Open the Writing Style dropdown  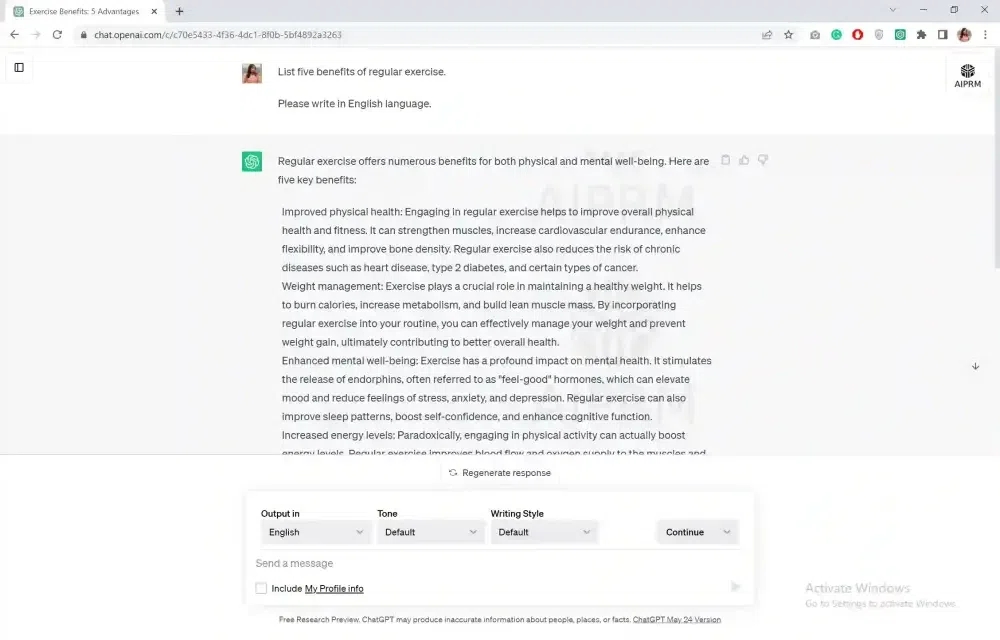544,532
